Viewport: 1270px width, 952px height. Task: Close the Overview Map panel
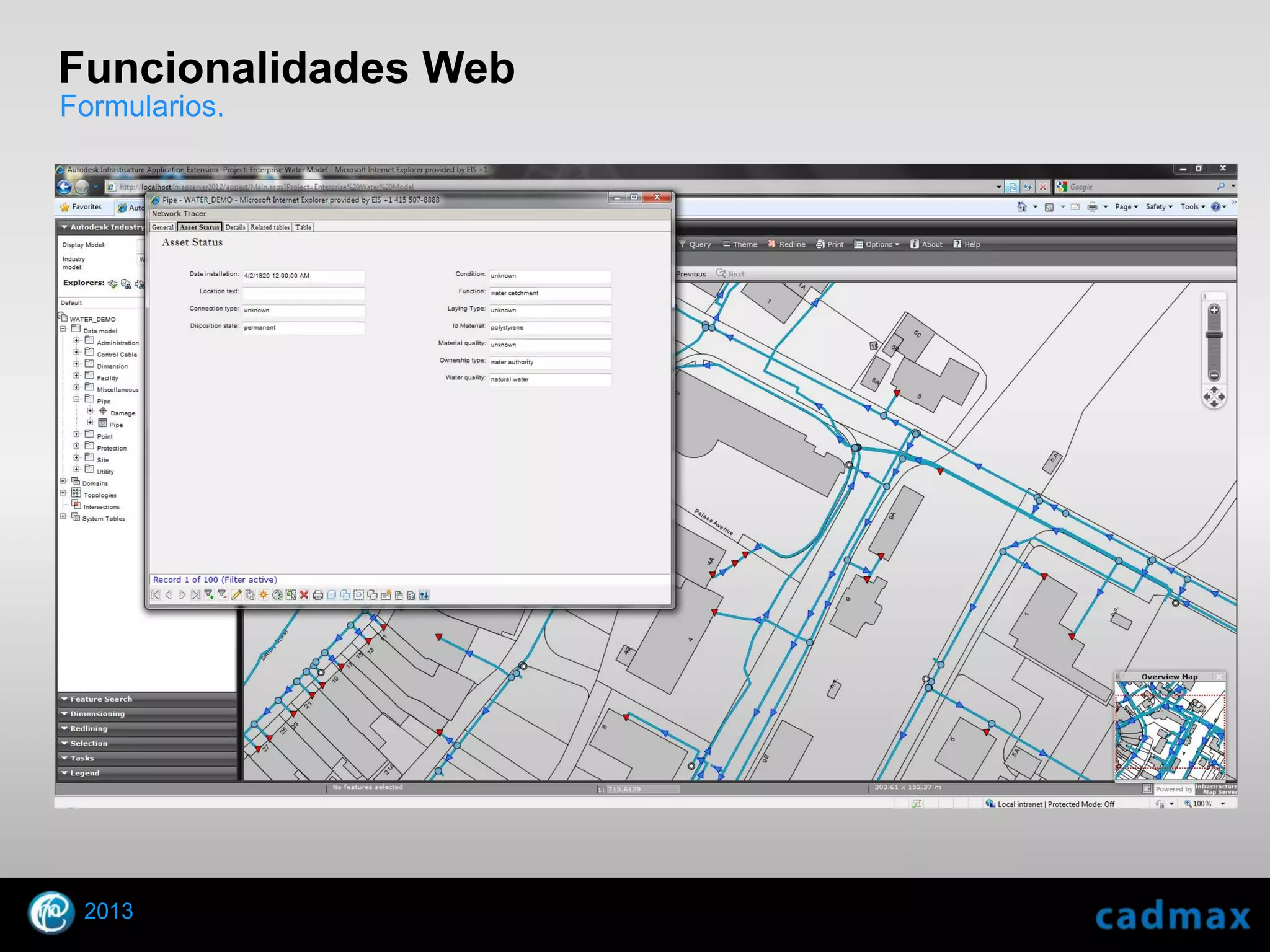(x=1219, y=677)
